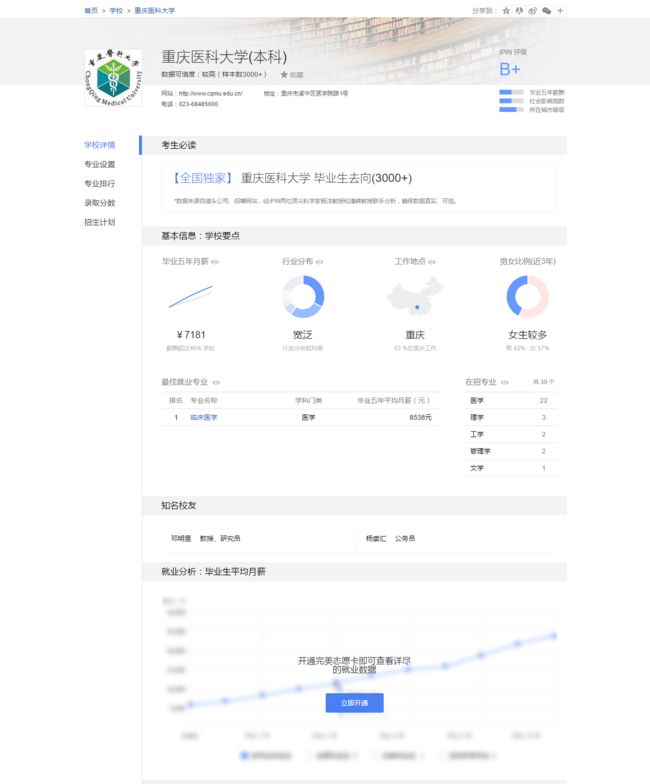Open the 临床医学 major link
This screenshot has height=784, width=650.
pos(204,418)
